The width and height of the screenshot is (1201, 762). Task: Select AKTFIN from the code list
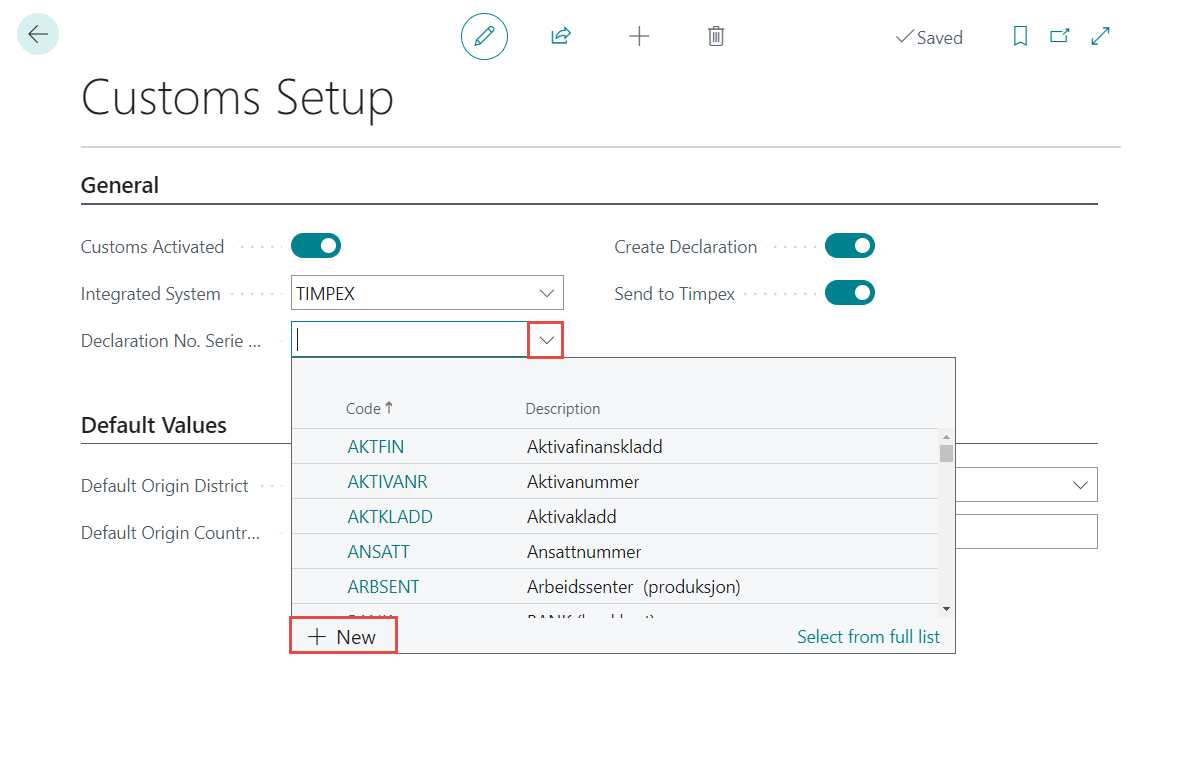coord(376,447)
